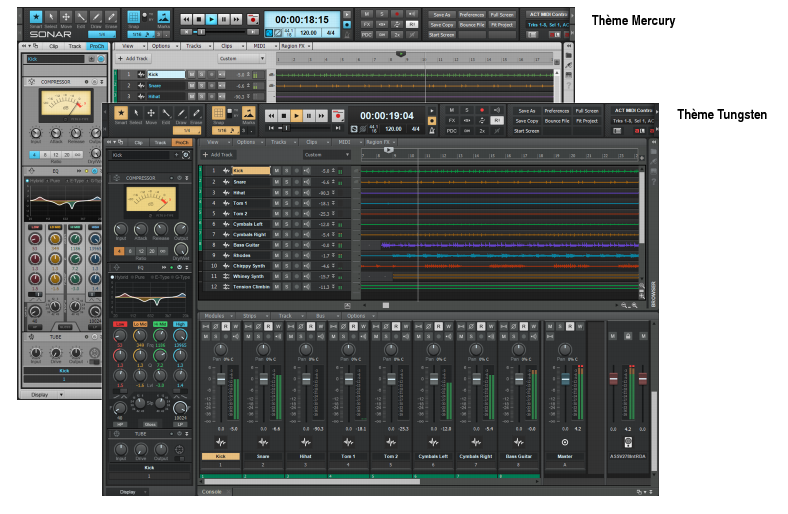Open the Custom track control dropdown in Tungsten
Screen dimensions: 788x514
point(326,155)
